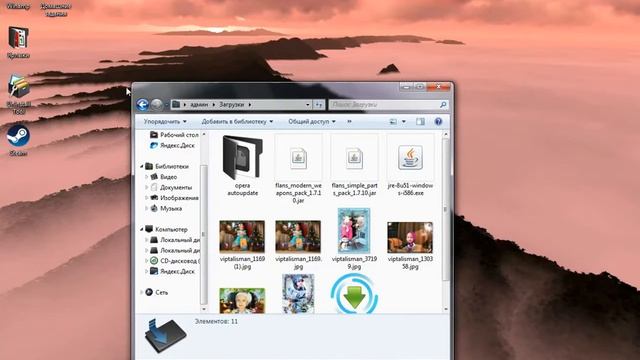Open Explorer help with the blue question mark
Viewport: 640px width, 360px height.
coord(438,121)
